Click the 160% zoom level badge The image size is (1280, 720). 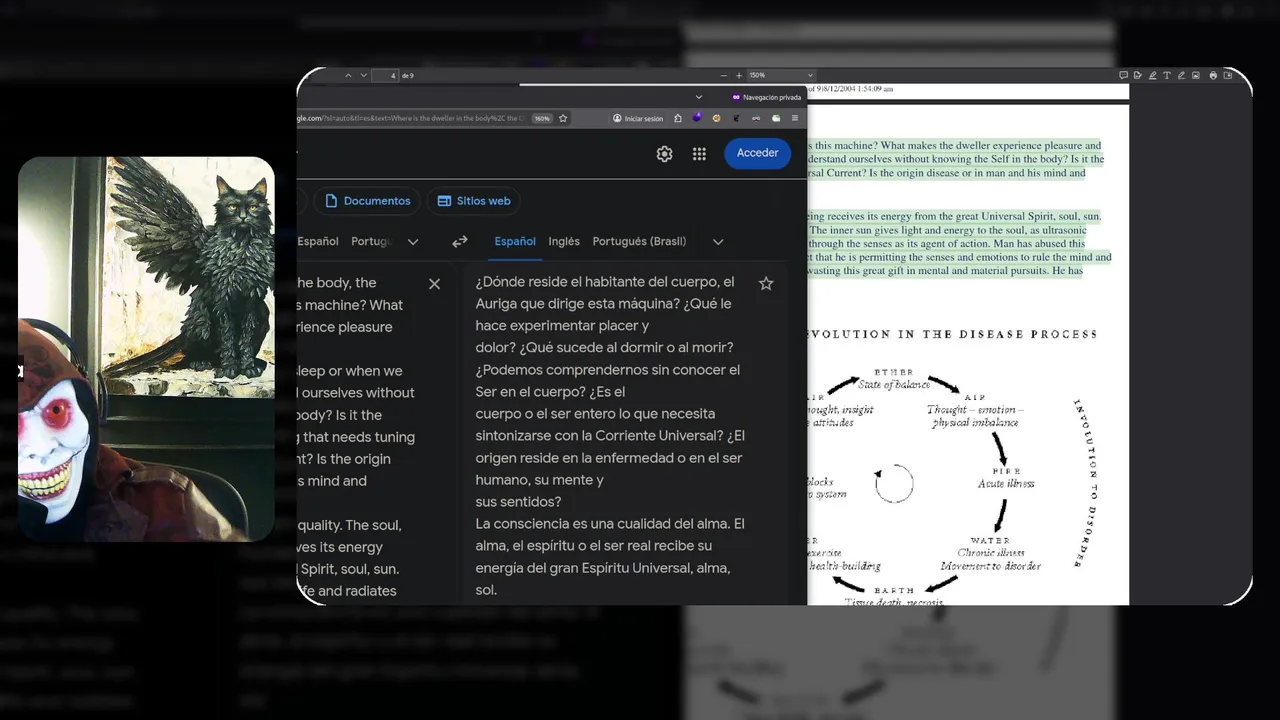[x=541, y=118]
